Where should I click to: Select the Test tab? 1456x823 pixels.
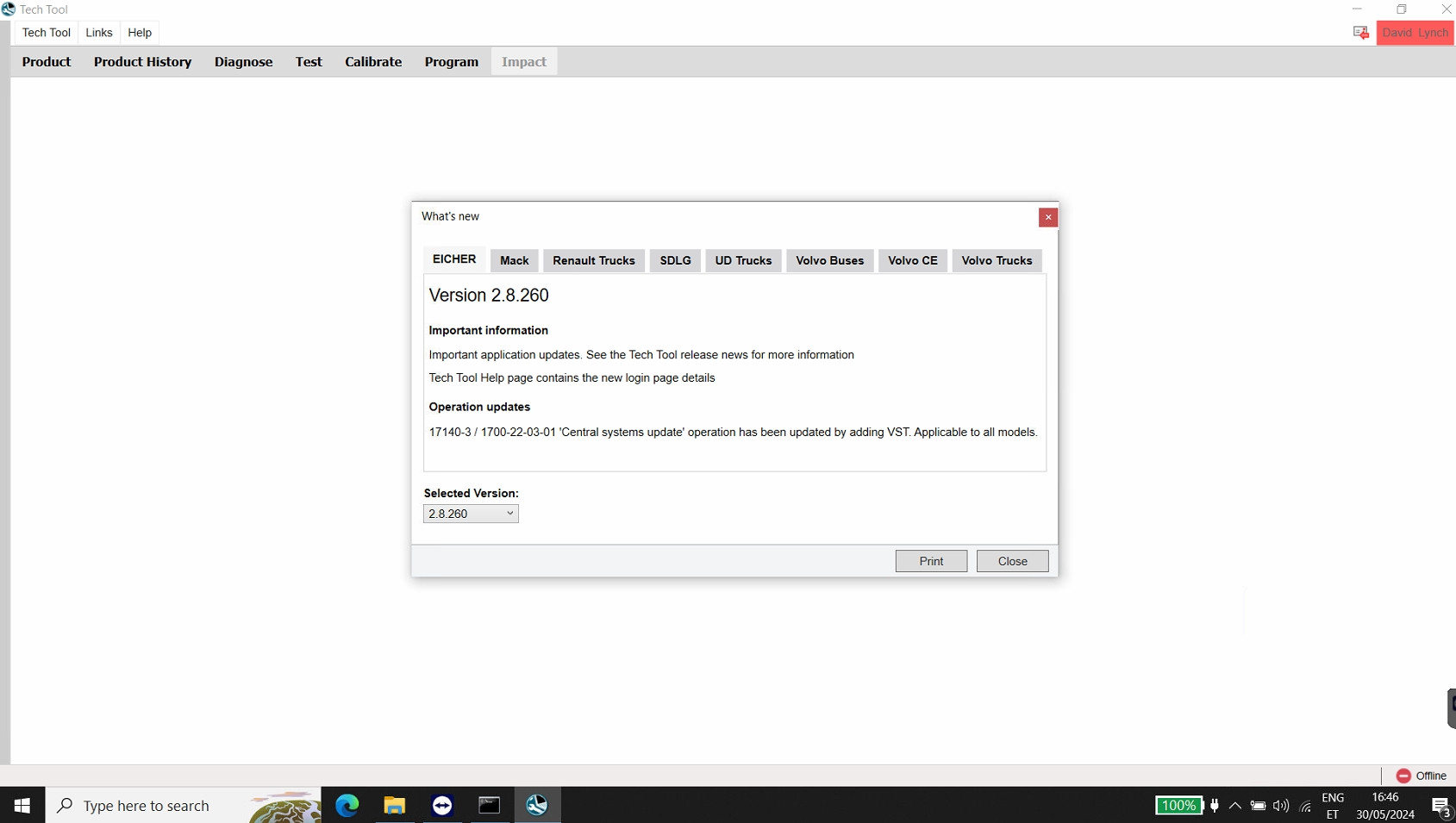(x=309, y=62)
